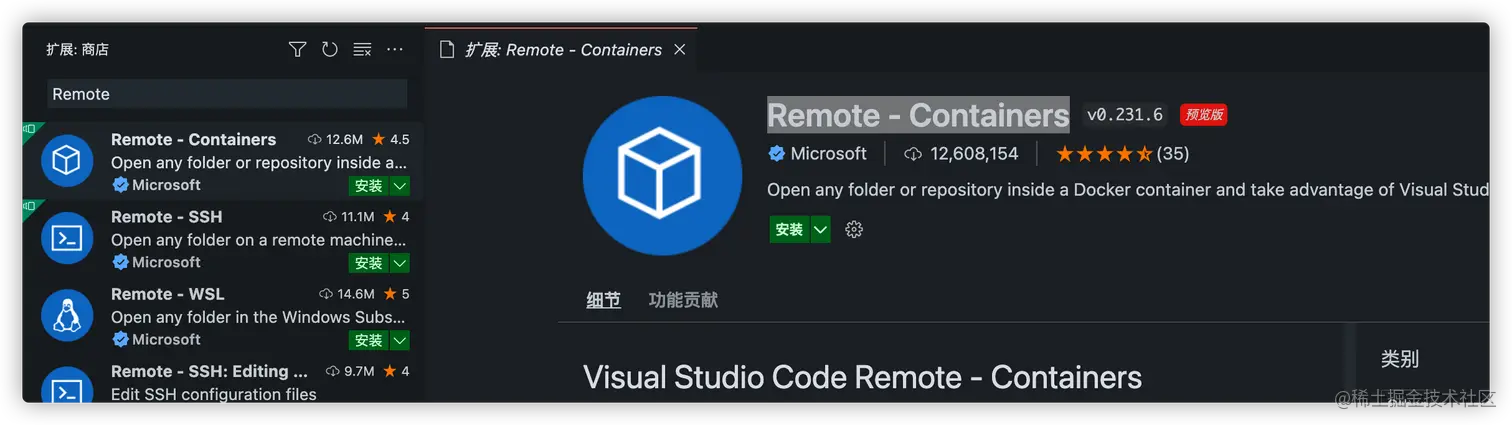Image resolution: width=1512 pixels, height=425 pixels.
Task: Refresh the extensions marketplace list
Action: coord(329,49)
